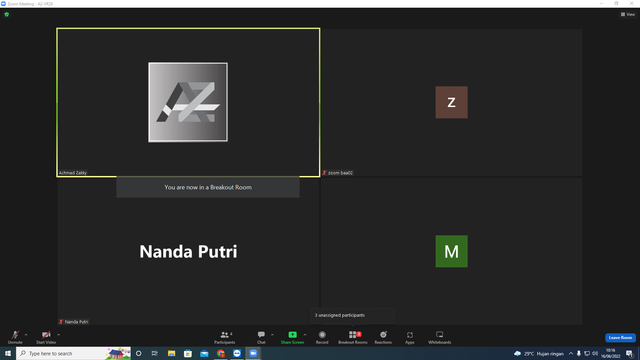Open the weather widget showing 29°C

[539, 353]
